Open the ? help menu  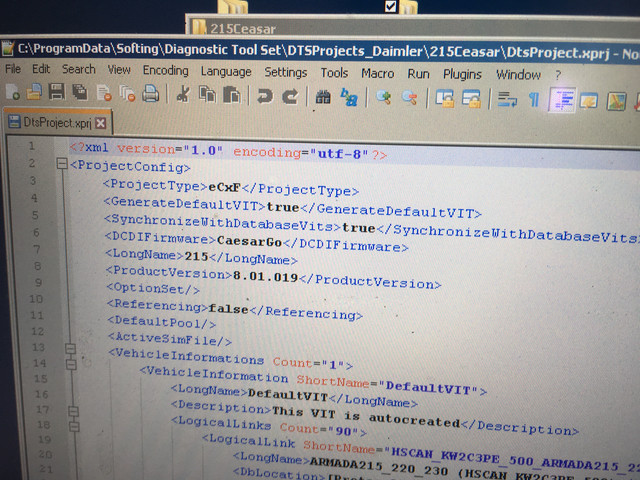pos(558,75)
